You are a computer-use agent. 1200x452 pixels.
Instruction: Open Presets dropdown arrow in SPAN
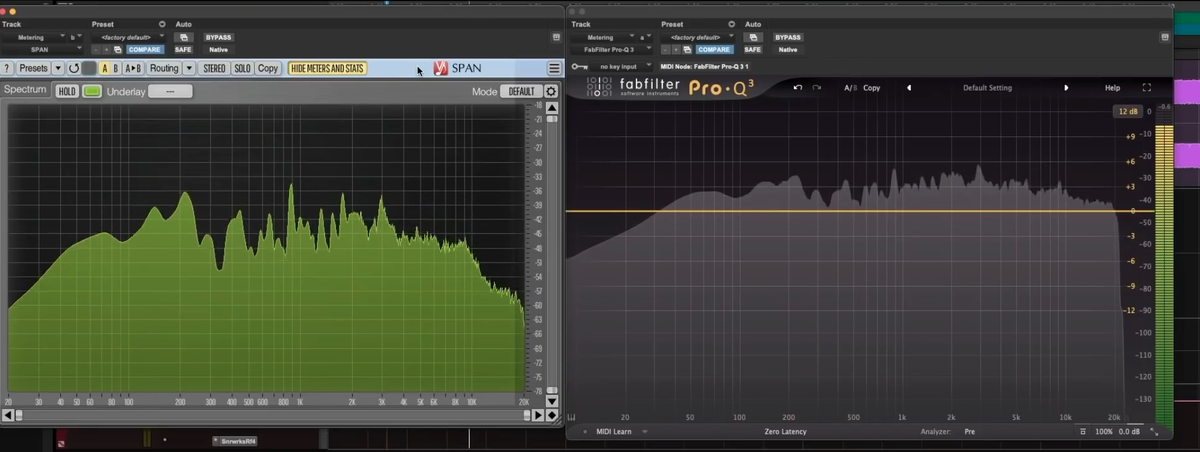pyautogui.click(x=58, y=68)
